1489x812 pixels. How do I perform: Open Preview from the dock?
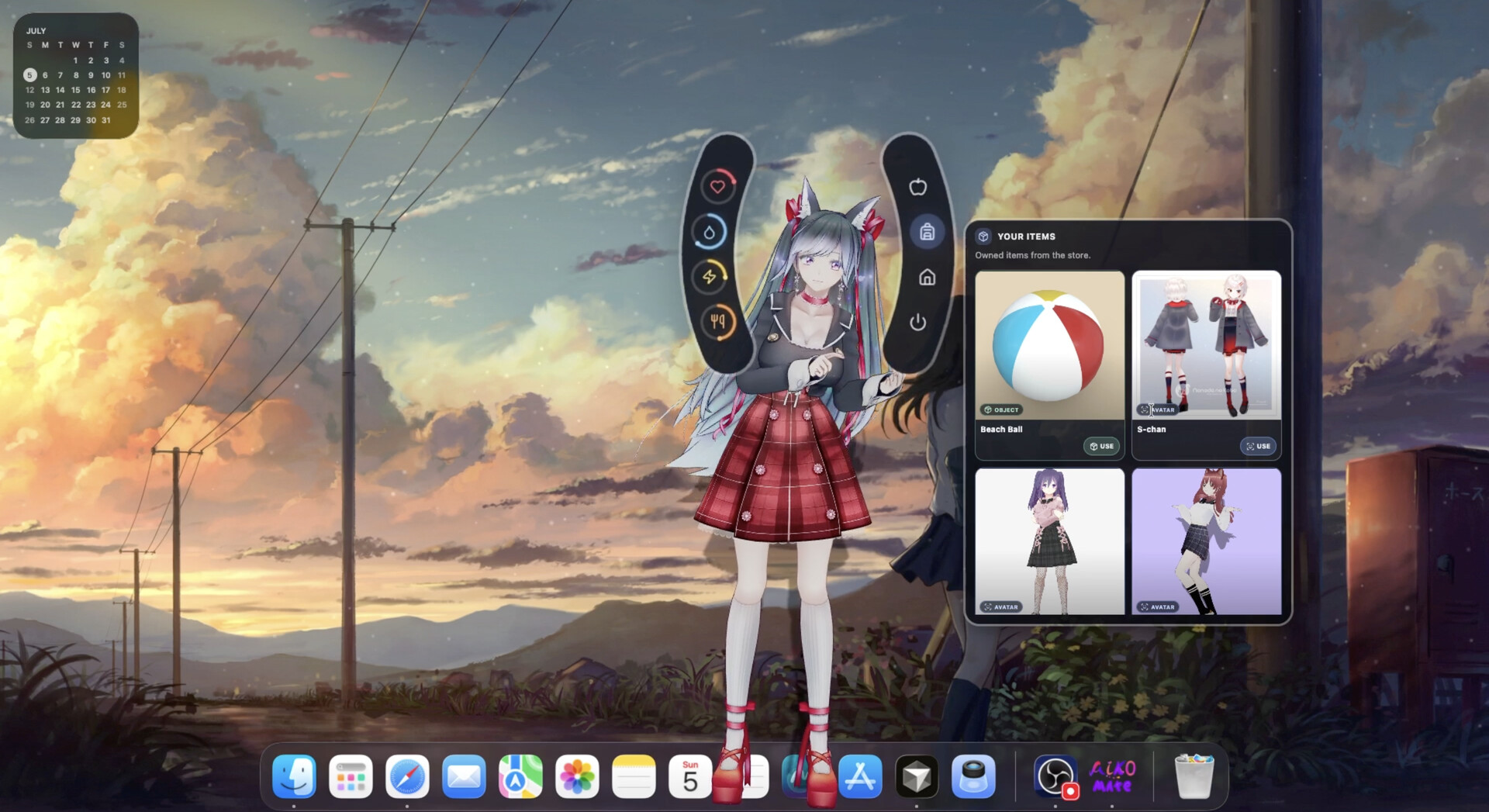[973, 776]
